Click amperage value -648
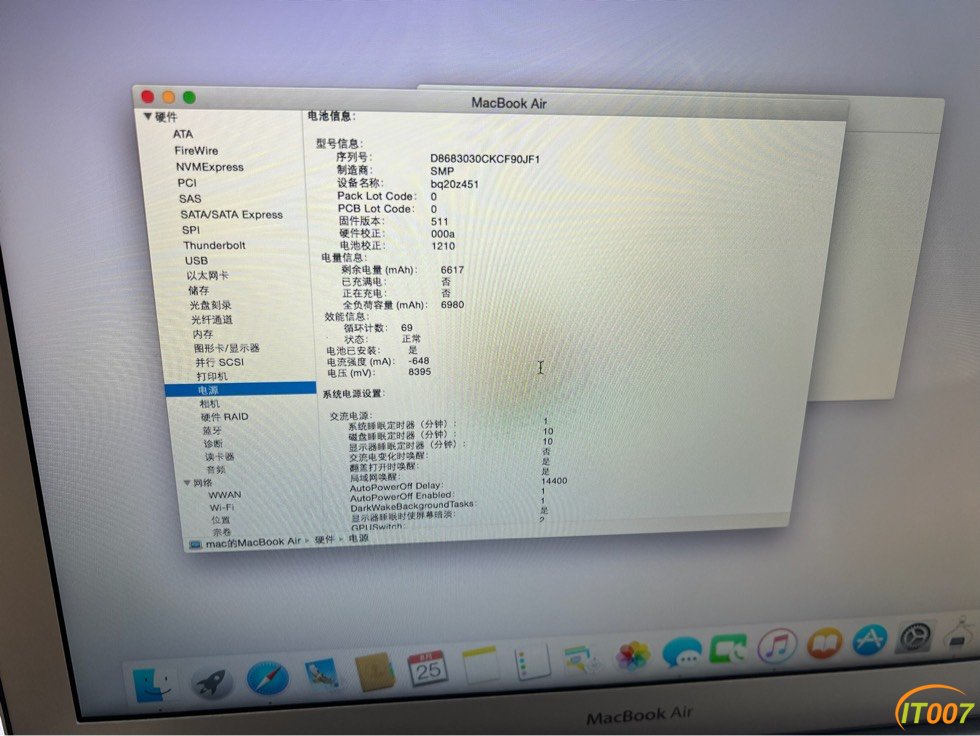980x736 pixels. 419,361
